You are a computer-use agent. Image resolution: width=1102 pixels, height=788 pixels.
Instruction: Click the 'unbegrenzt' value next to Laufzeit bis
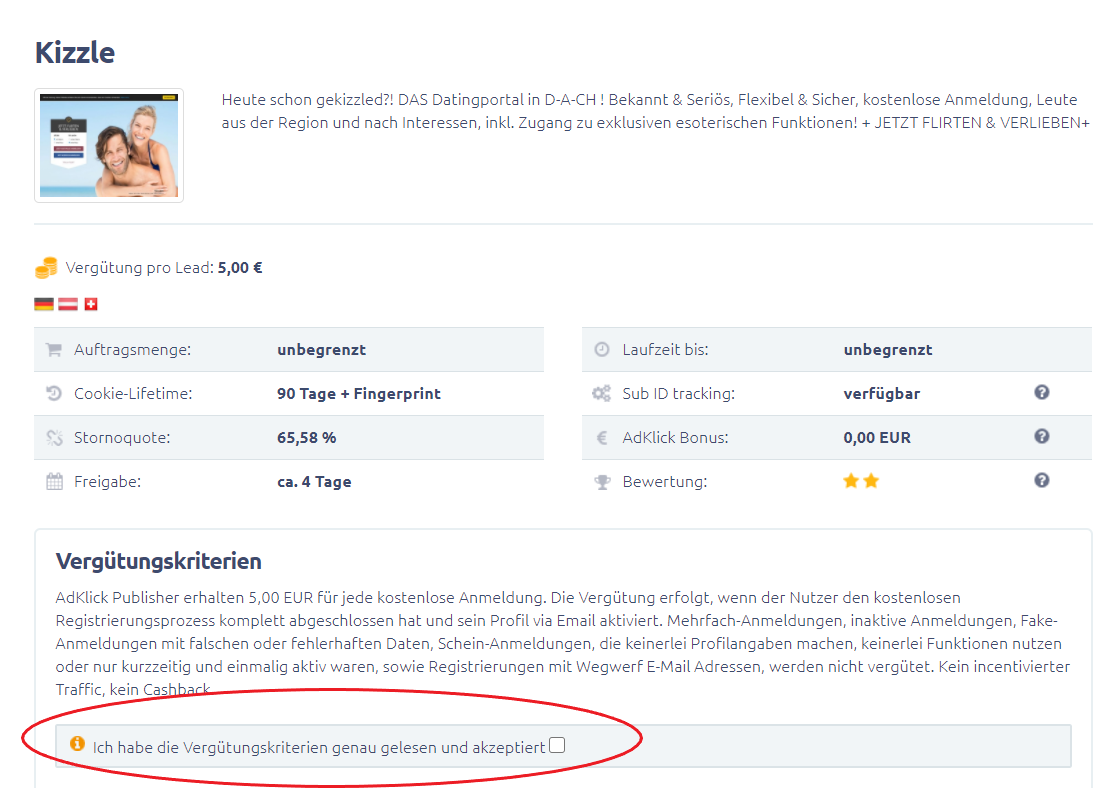[x=888, y=350]
